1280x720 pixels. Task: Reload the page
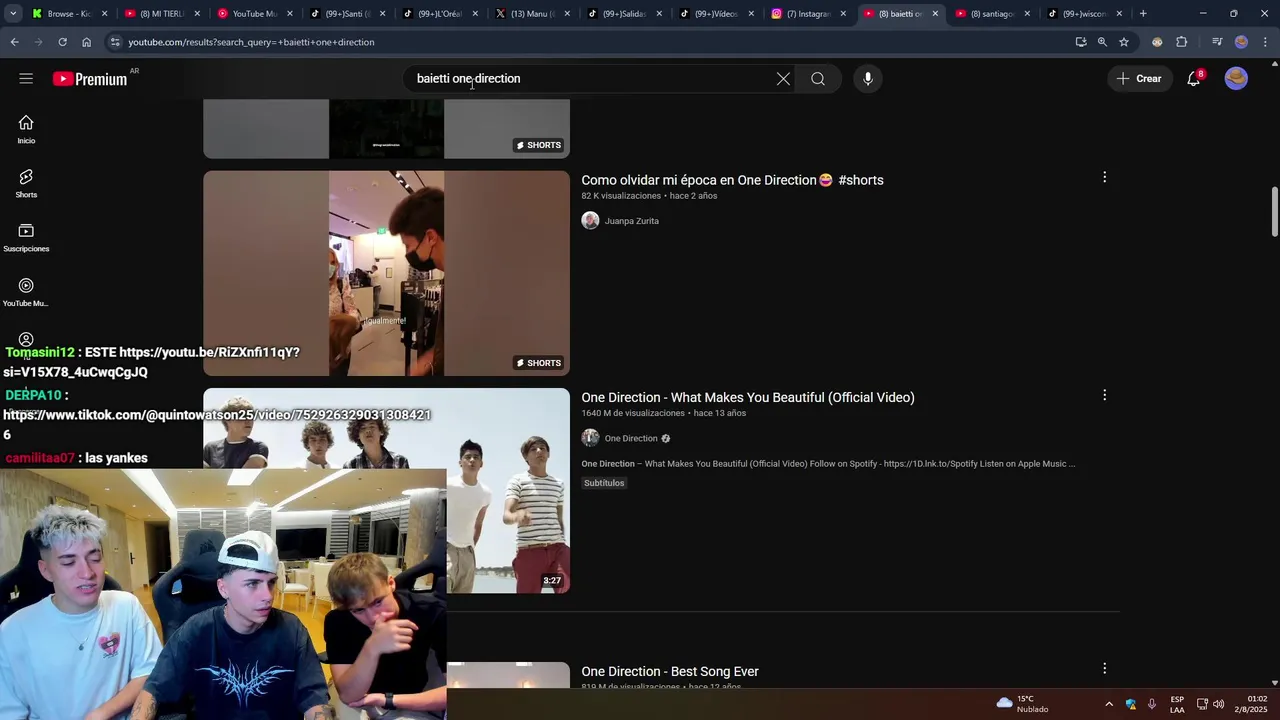pos(62,42)
